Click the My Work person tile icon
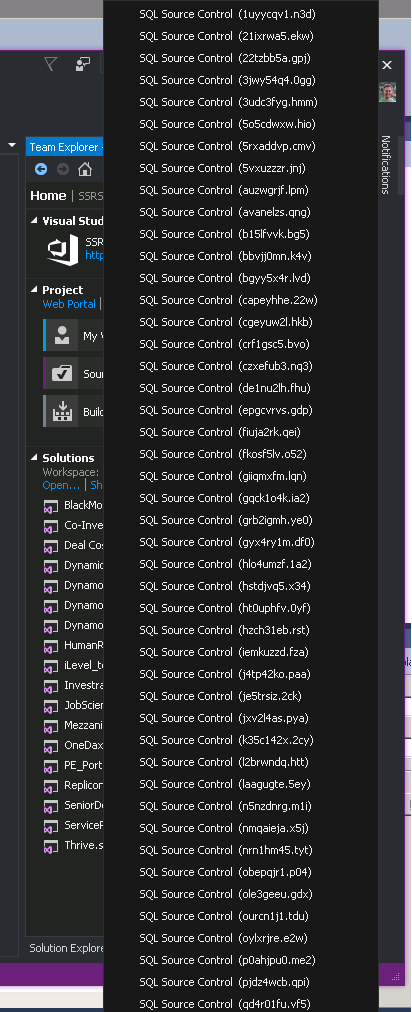This screenshot has height=1012, width=412. coord(61,335)
